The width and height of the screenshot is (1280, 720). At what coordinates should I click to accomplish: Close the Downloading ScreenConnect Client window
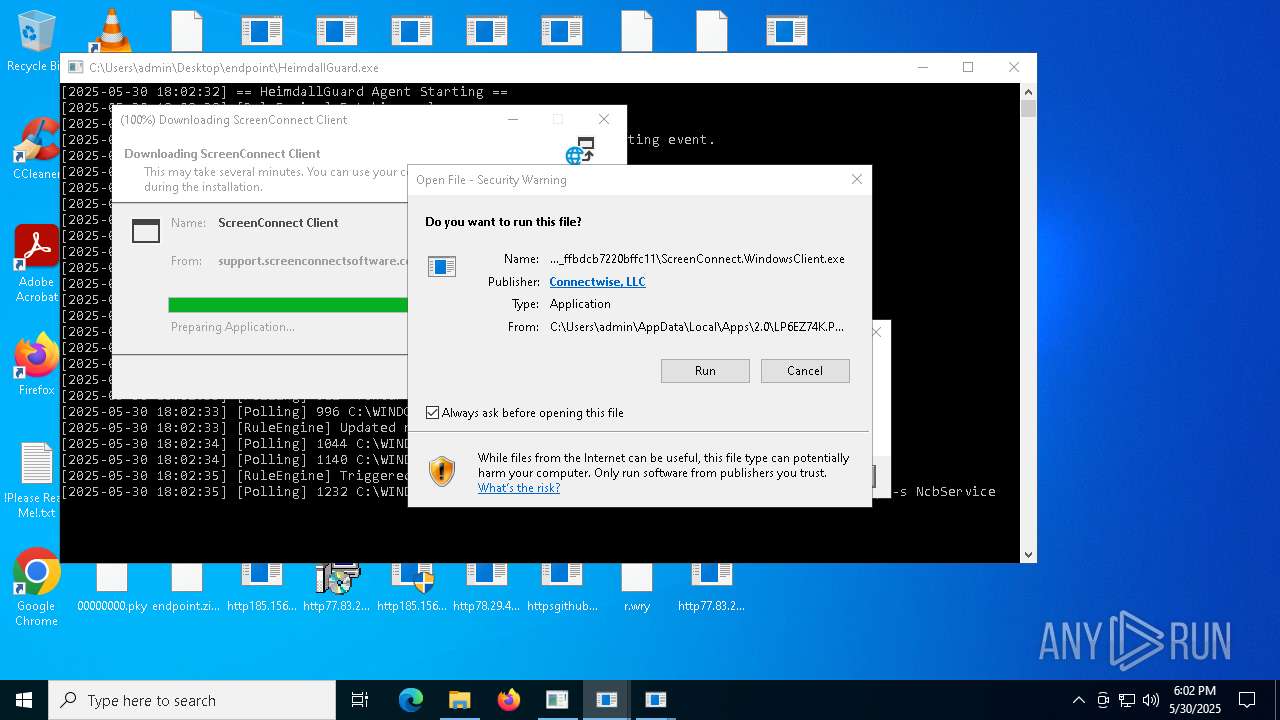tap(603, 119)
